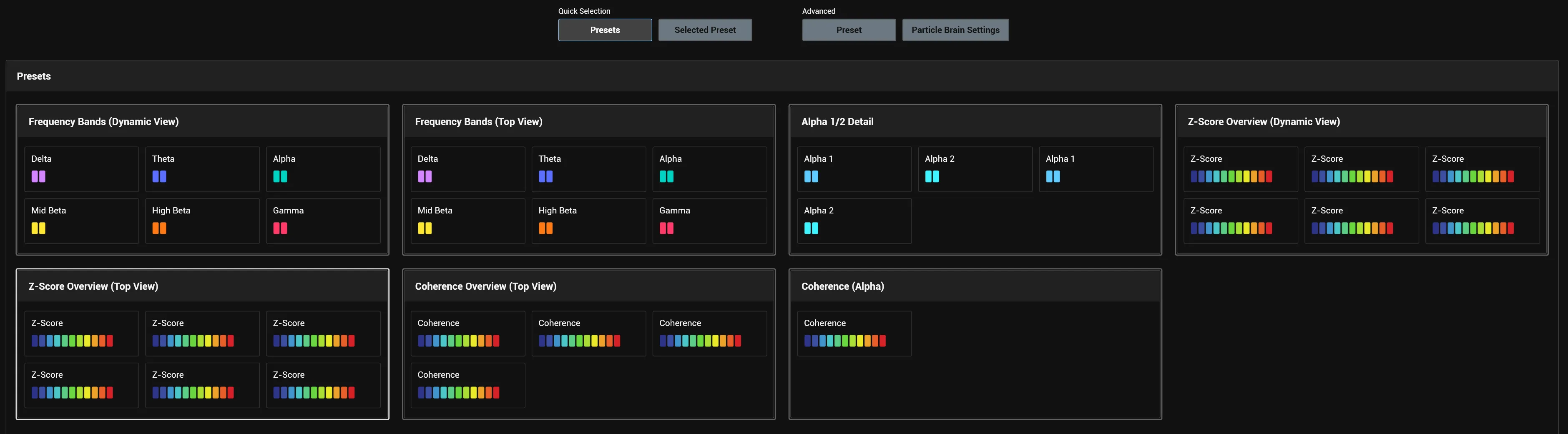
Task: Click the Delta label in Frequency Bands (Top View)
Action: [x=427, y=159]
